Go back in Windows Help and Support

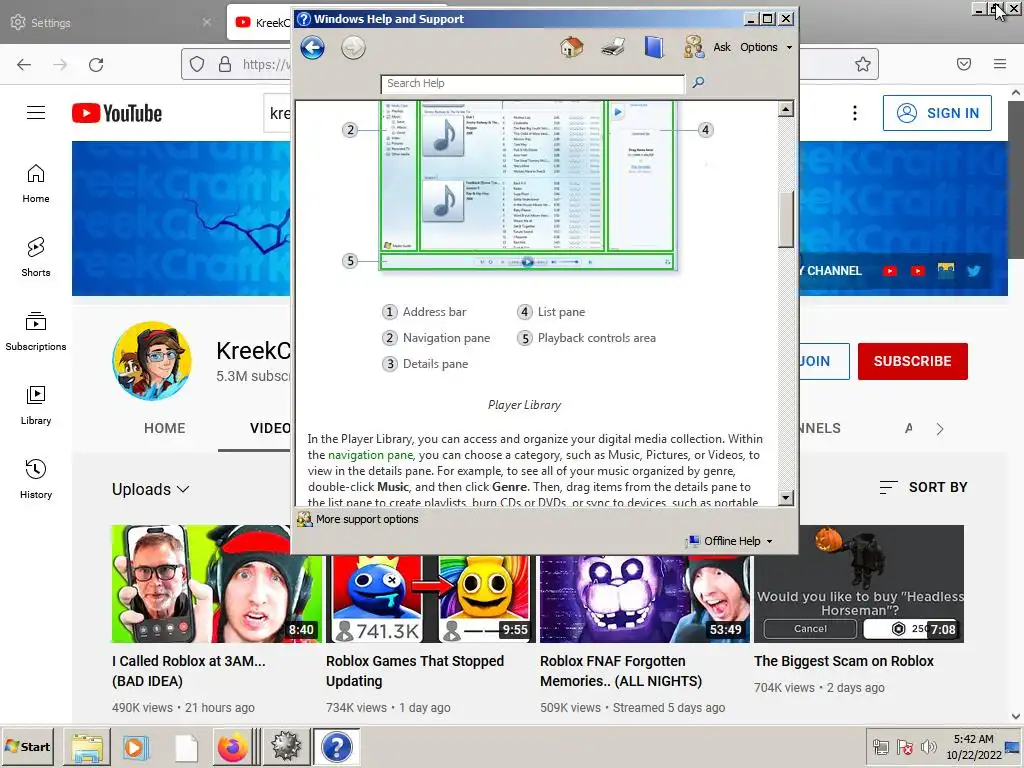click(x=312, y=48)
